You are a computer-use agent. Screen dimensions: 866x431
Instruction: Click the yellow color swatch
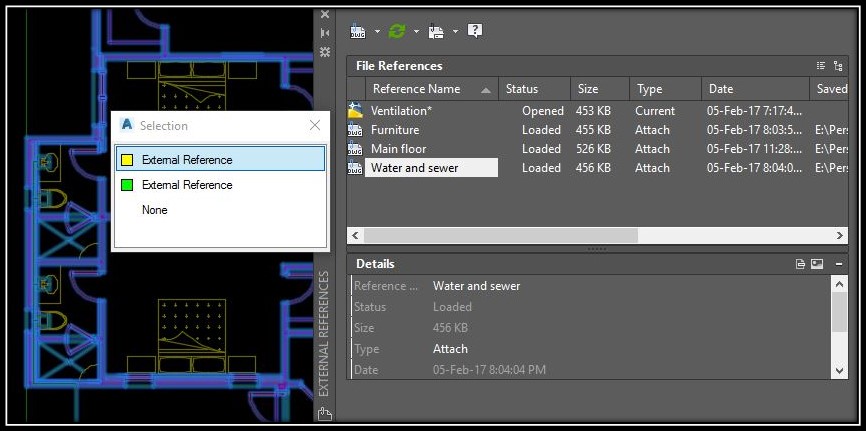pos(127,160)
